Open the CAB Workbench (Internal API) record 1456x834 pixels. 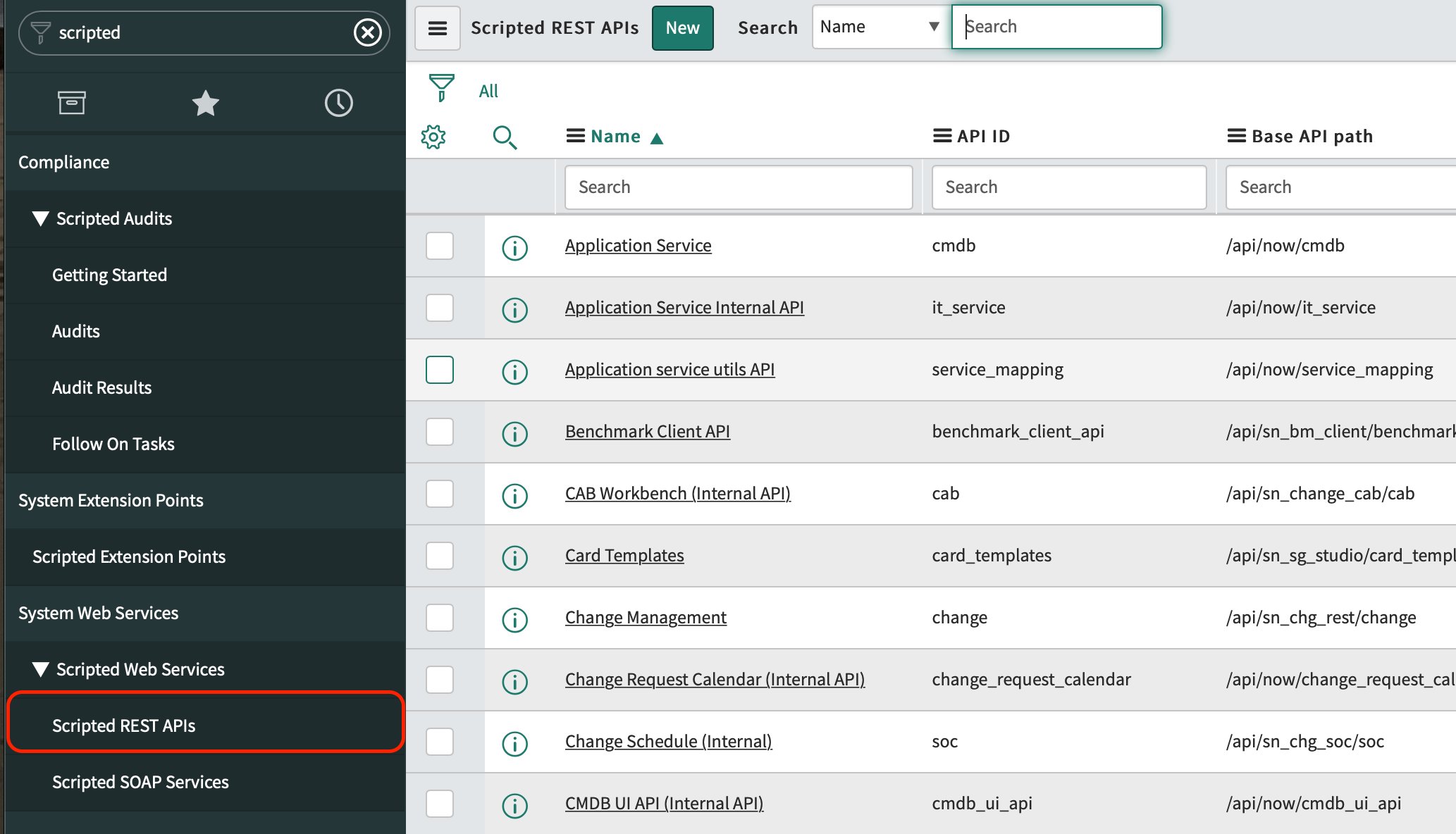[x=677, y=493]
